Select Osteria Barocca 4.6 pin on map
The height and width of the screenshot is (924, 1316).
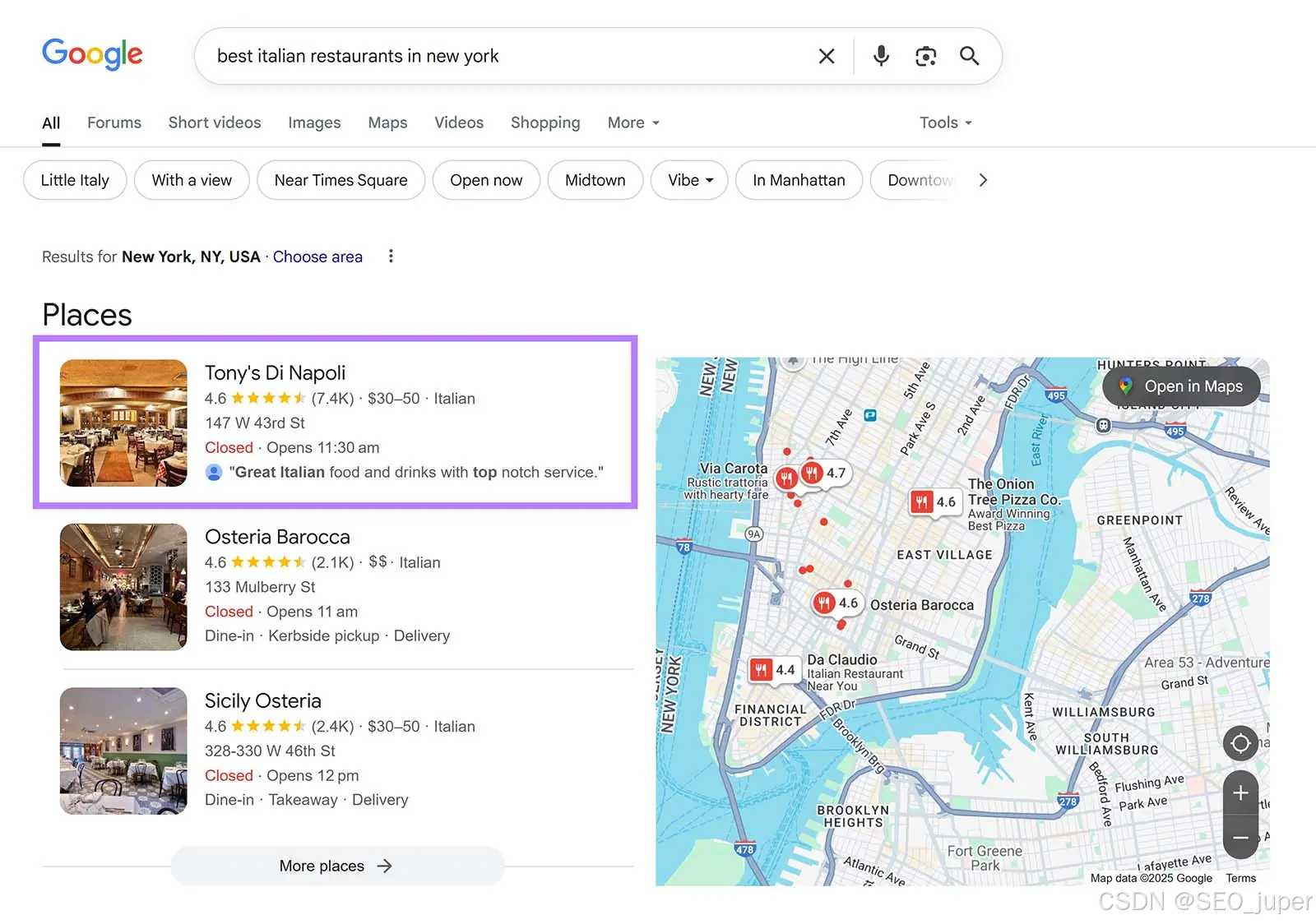click(836, 603)
